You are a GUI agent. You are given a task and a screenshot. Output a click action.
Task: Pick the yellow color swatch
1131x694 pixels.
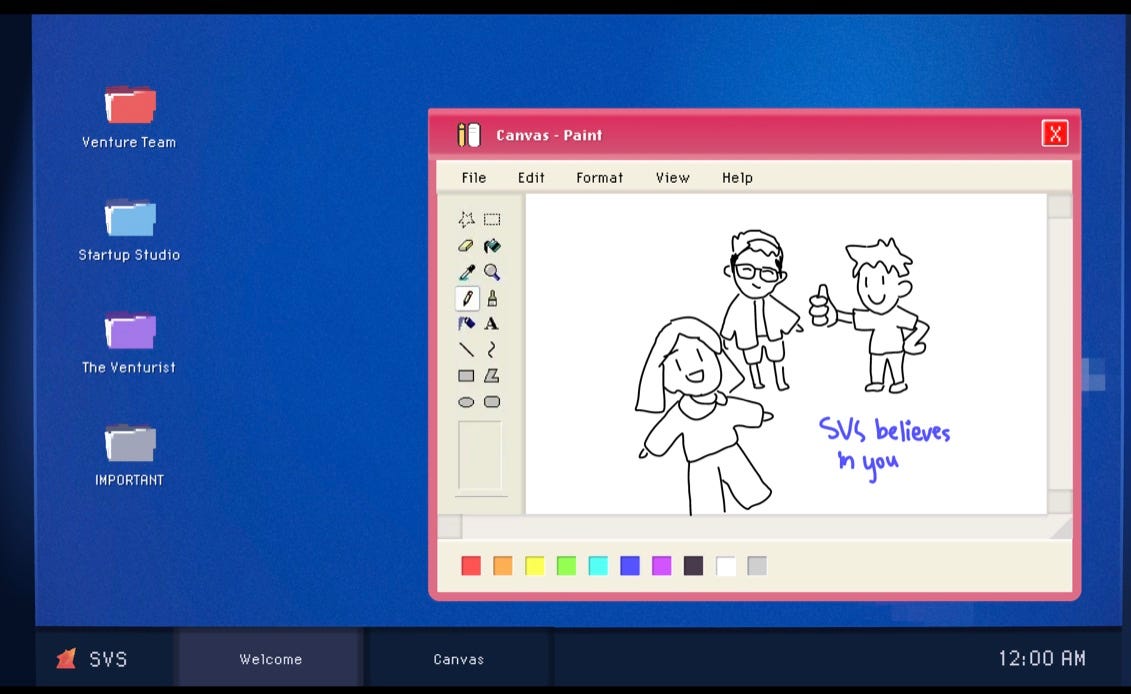534,566
